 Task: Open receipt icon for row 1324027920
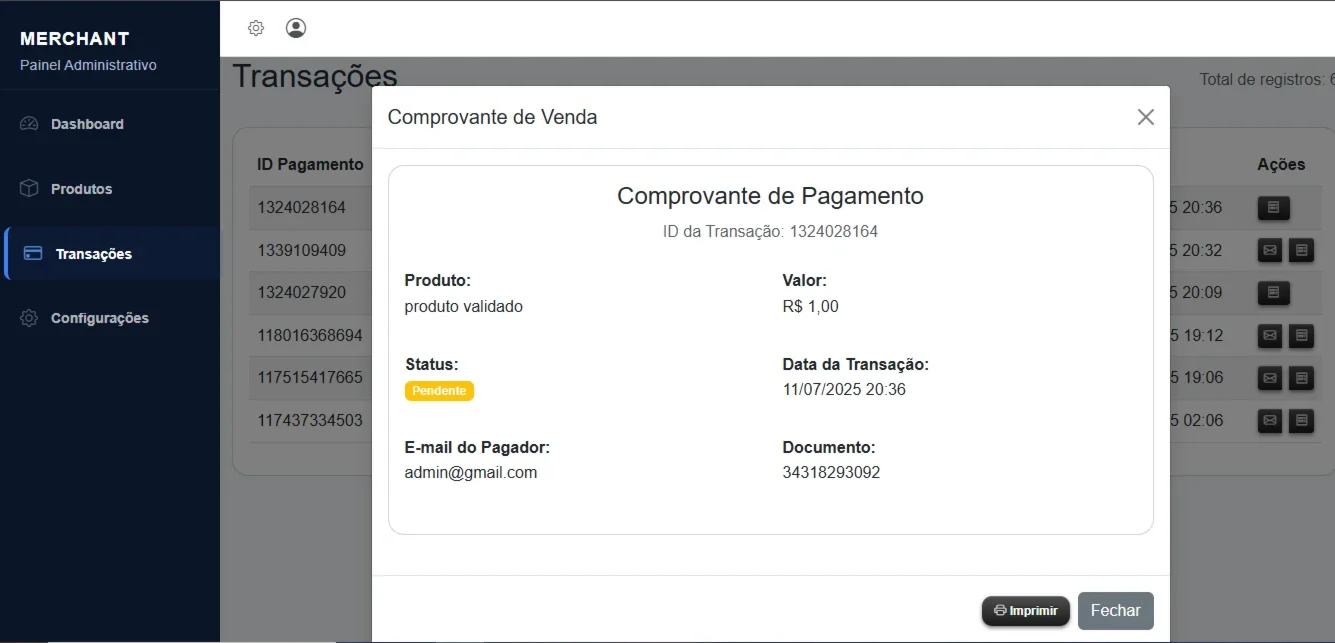tap(1273, 293)
